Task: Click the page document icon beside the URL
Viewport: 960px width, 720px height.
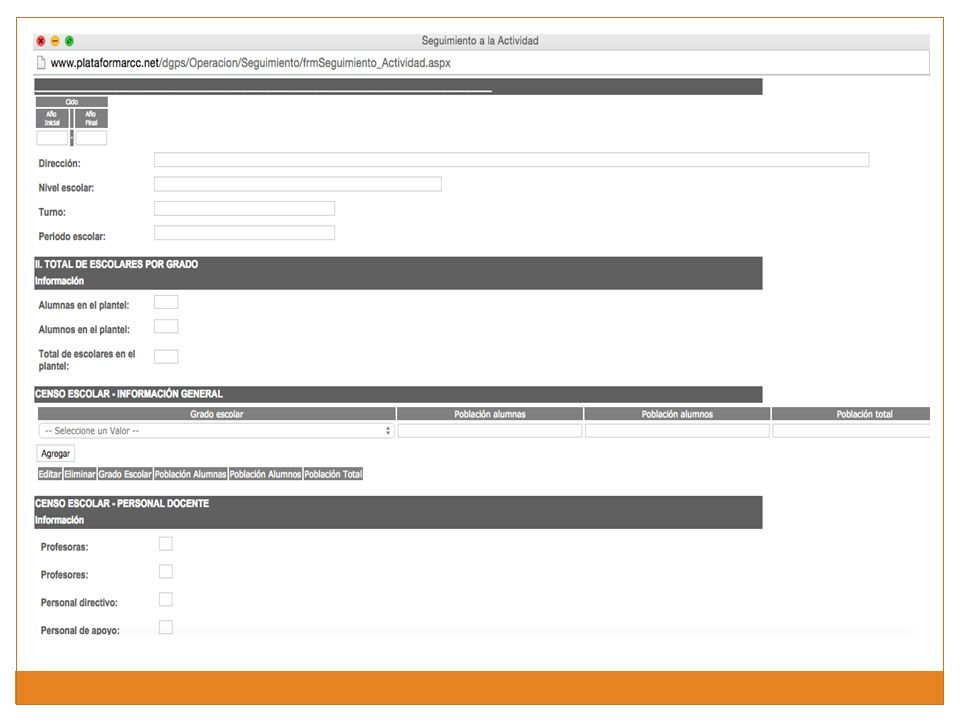Action: tap(41, 62)
